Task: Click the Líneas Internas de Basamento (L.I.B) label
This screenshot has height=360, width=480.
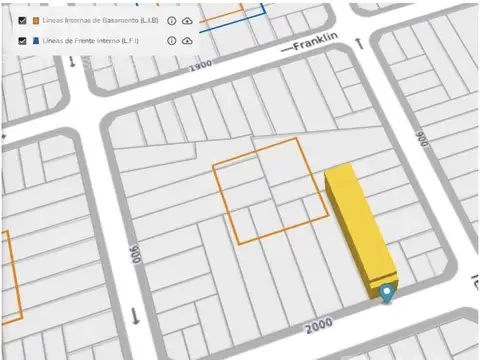Action: click(x=100, y=21)
